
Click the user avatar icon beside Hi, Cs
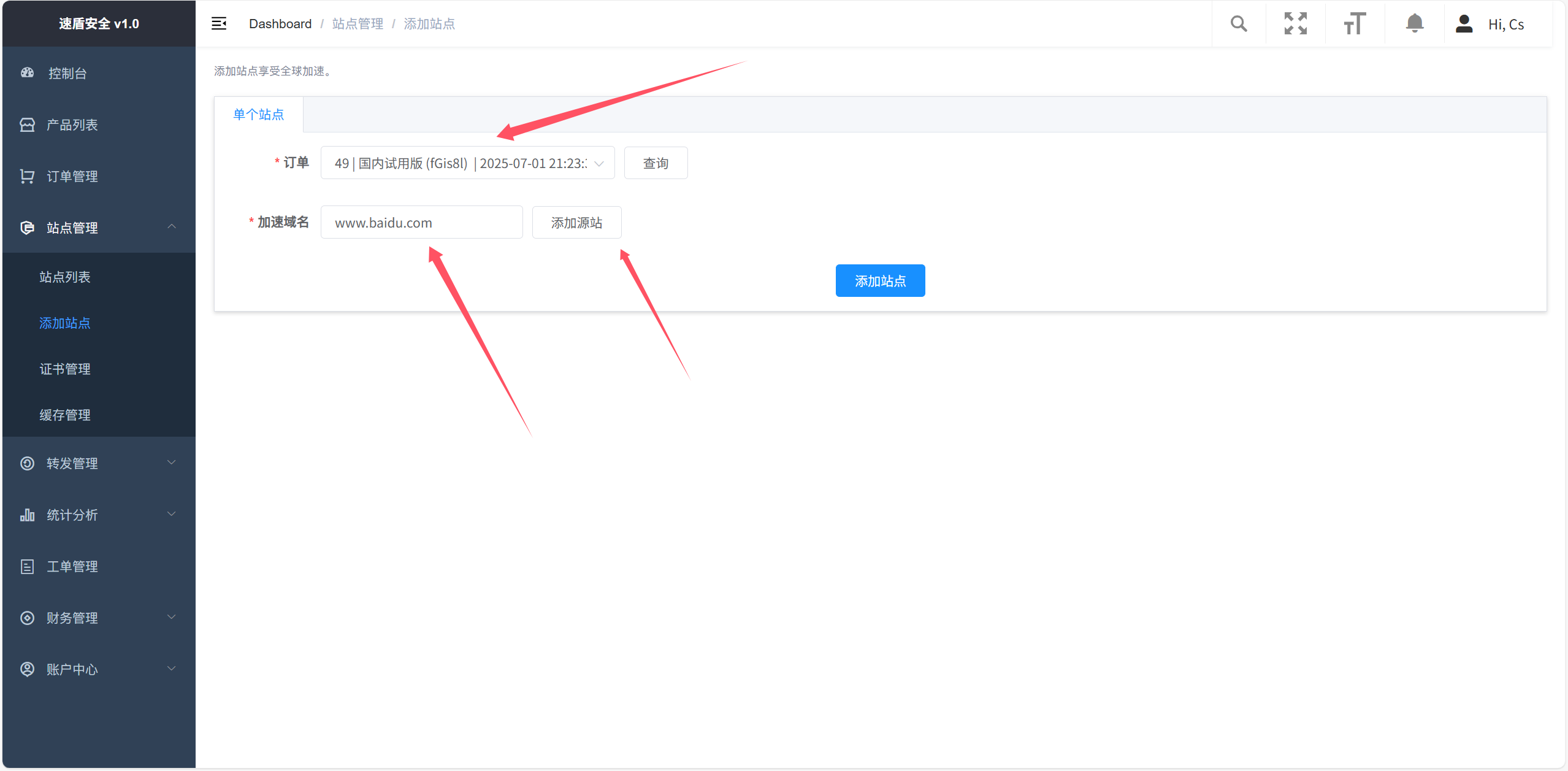pyautogui.click(x=1464, y=24)
